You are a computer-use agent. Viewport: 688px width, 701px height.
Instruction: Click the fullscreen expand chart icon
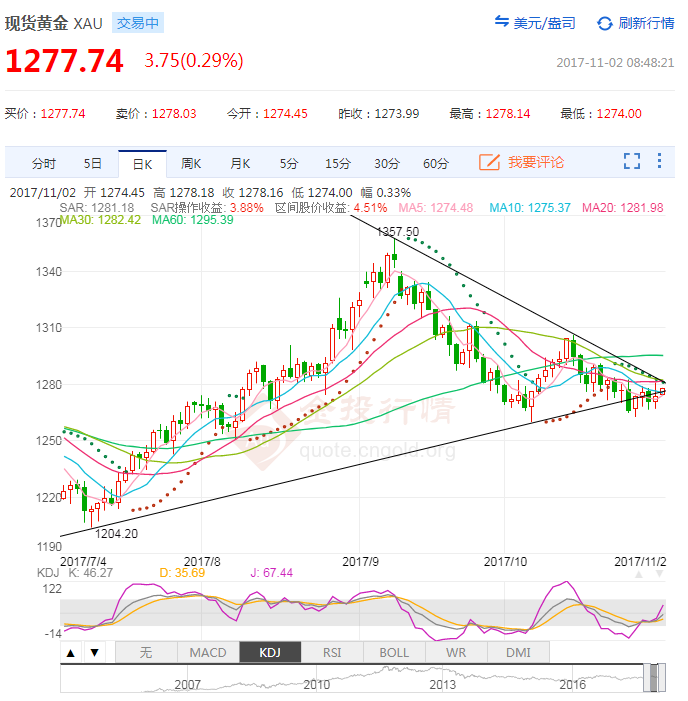pyautogui.click(x=631, y=161)
